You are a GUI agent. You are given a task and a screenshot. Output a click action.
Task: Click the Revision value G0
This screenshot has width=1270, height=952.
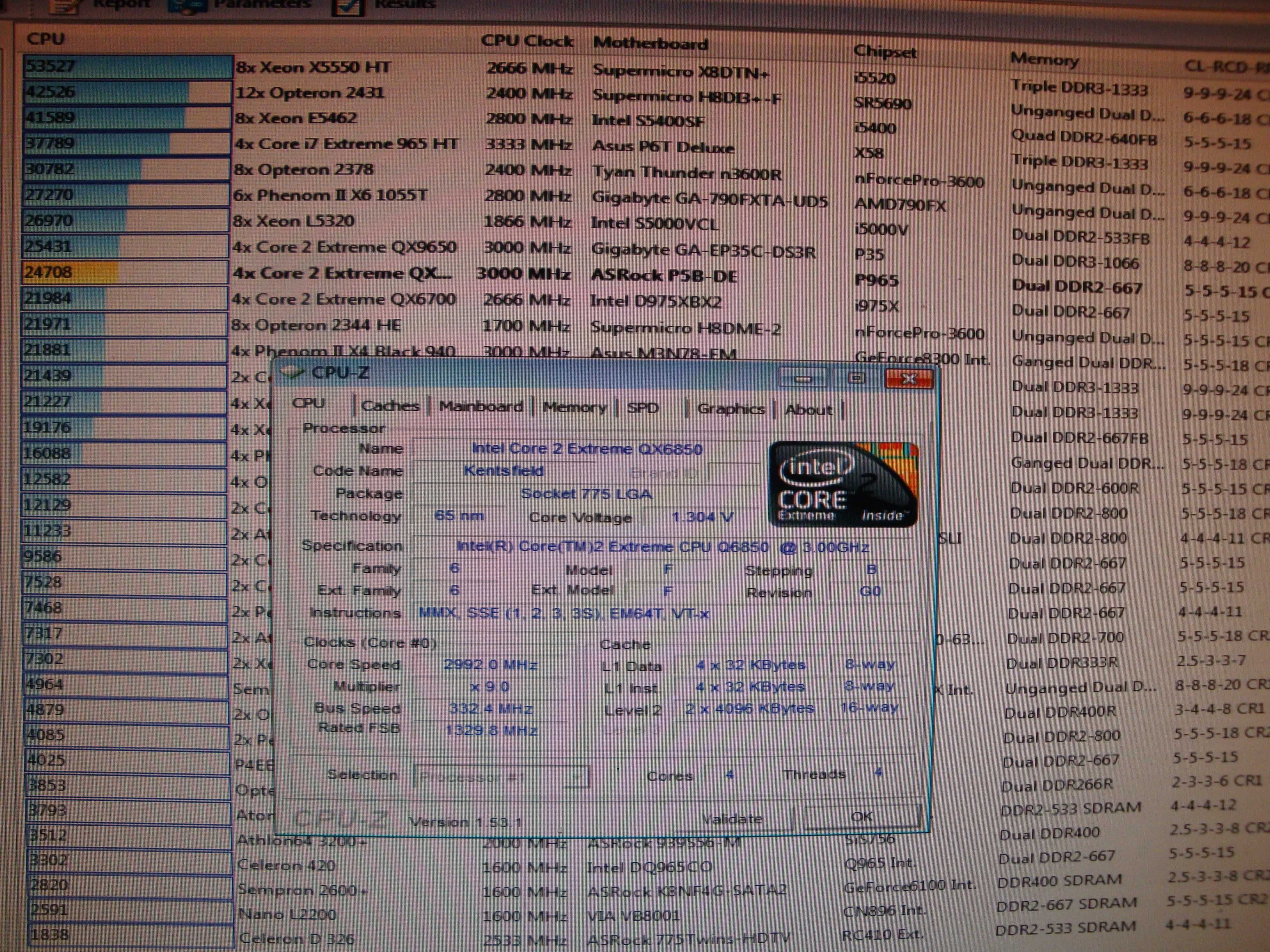pyautogui.click(x=870, y=591)
